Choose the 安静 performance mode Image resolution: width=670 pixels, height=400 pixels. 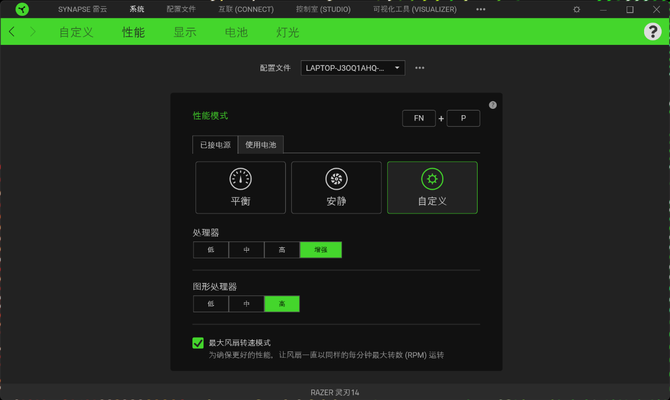[x=336, y=188]
